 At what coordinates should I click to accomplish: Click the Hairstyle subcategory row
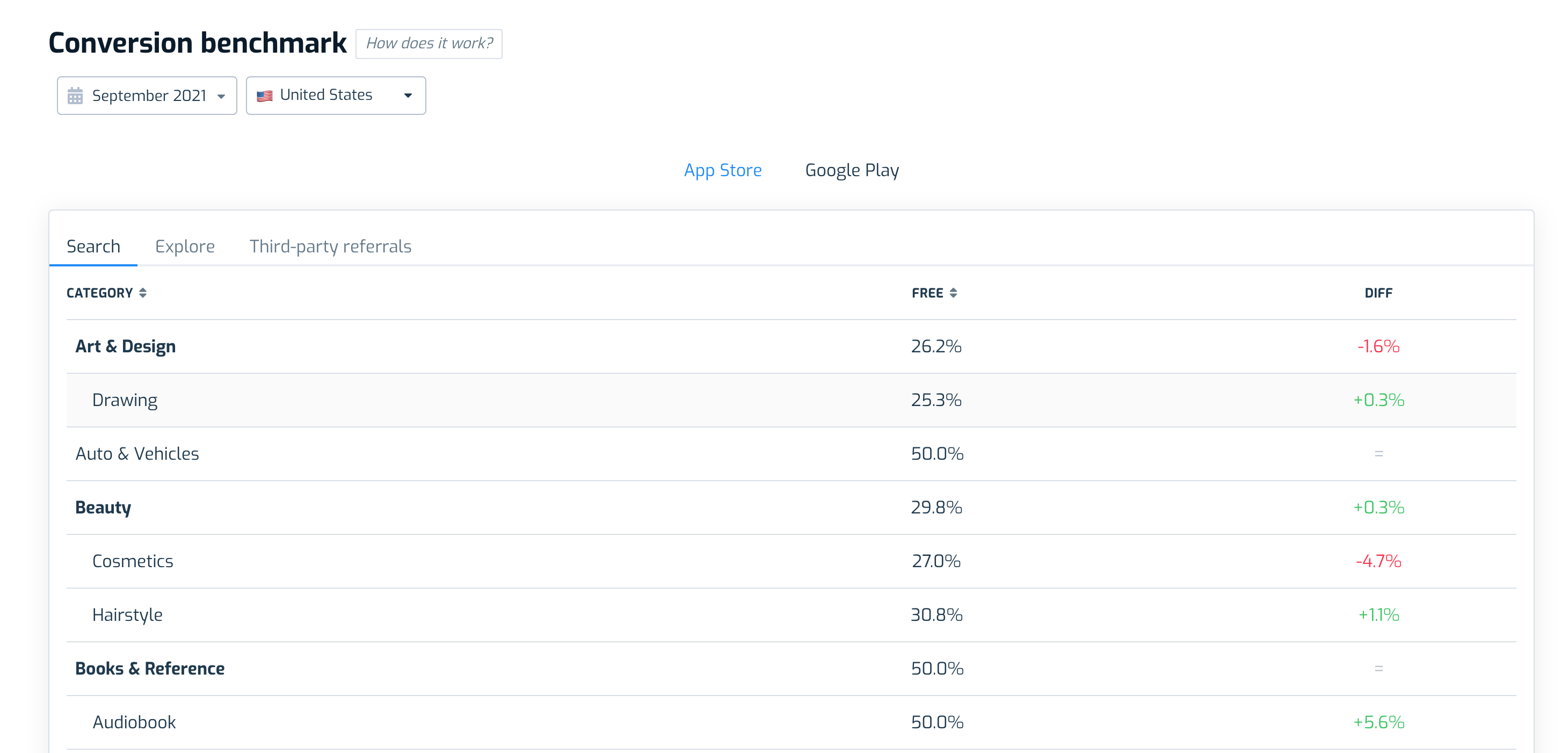pos(790,615)
